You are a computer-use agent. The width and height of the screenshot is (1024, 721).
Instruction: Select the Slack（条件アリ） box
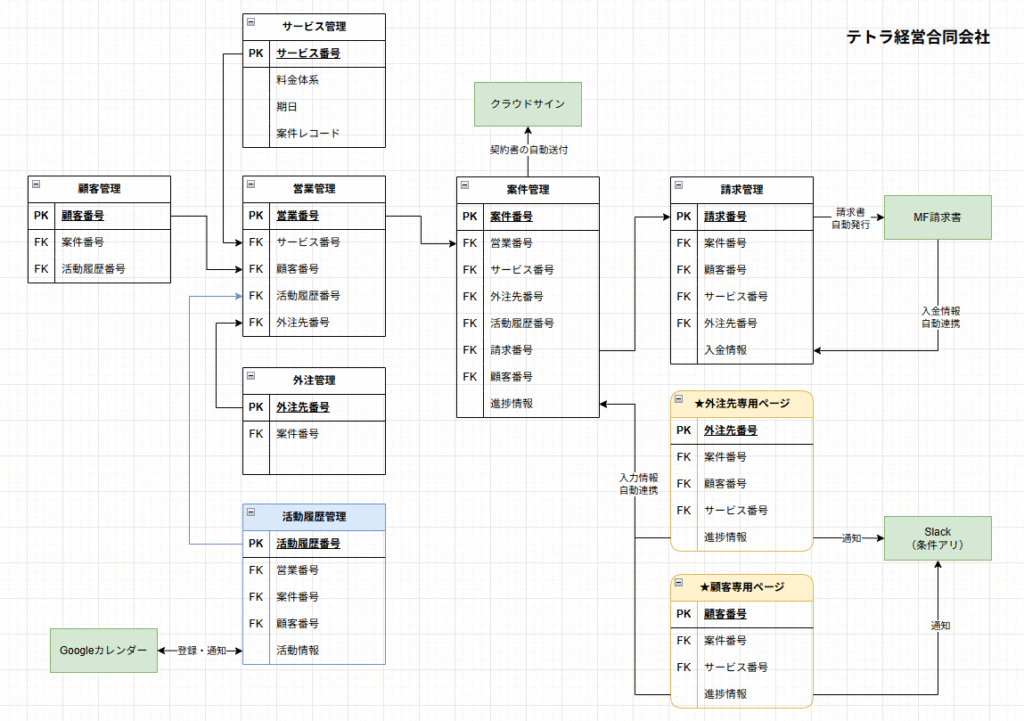pyautogui.click(x=937, y=538)
